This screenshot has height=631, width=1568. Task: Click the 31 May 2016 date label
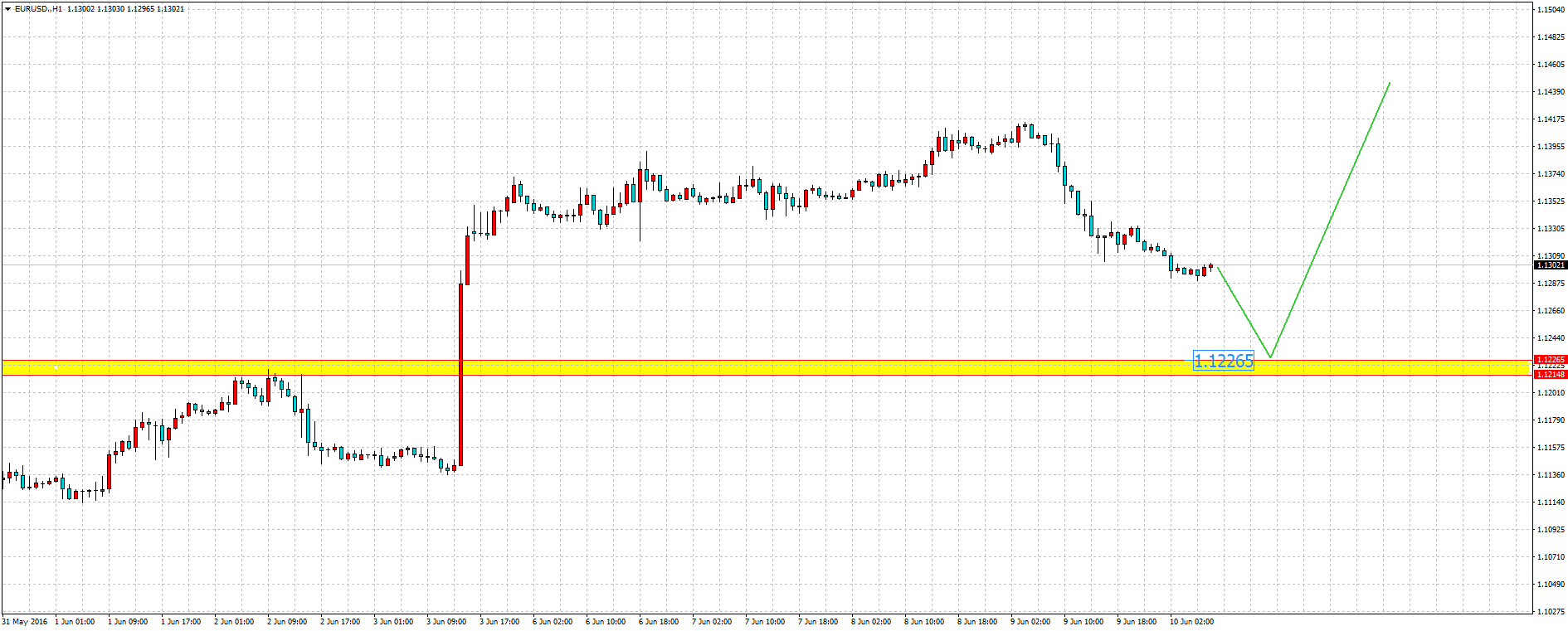click(x=25, y=622)
